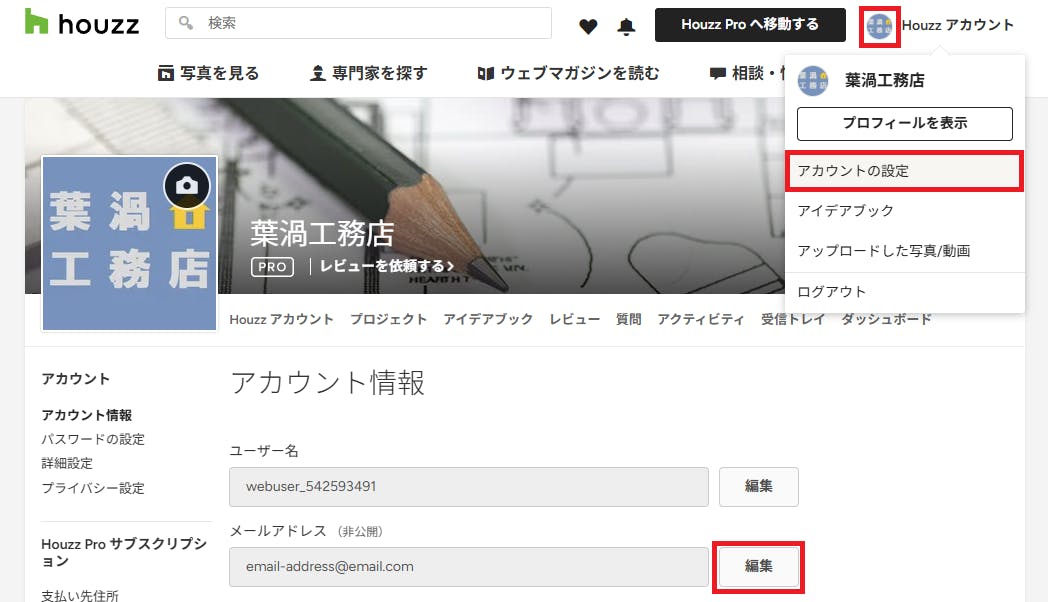Viewport: 1048px width, 602px height.
Task: Open 写真を見る in navigation
Action: point(208,73)
